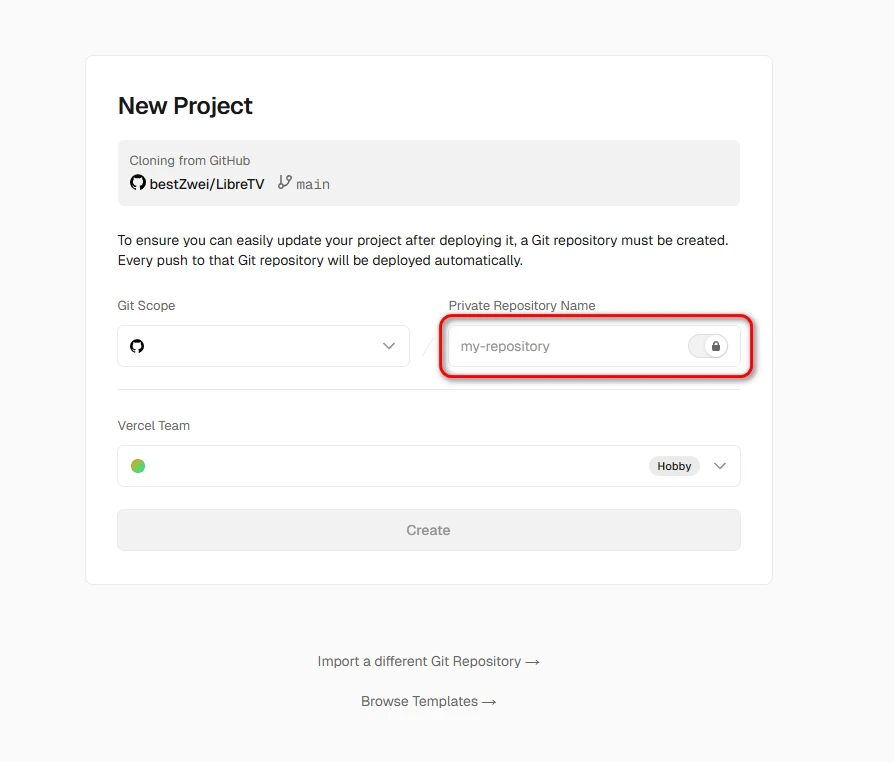Click the Vercel Team label
The width and height of the screenshot is (894, 762).
click(x=153, y=425)
